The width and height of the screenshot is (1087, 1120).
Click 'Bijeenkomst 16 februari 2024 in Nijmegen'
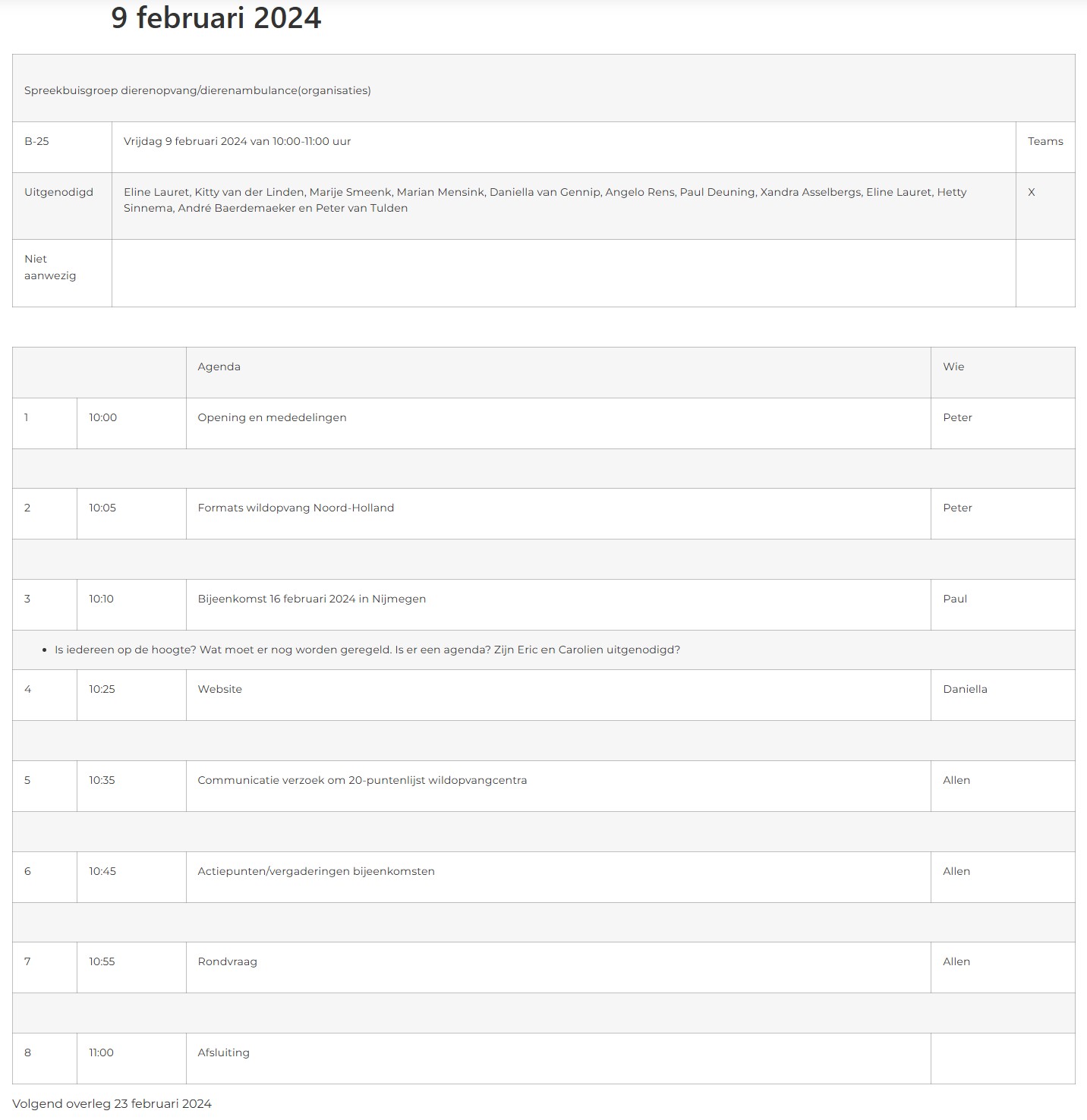click(x=312, y=599)
